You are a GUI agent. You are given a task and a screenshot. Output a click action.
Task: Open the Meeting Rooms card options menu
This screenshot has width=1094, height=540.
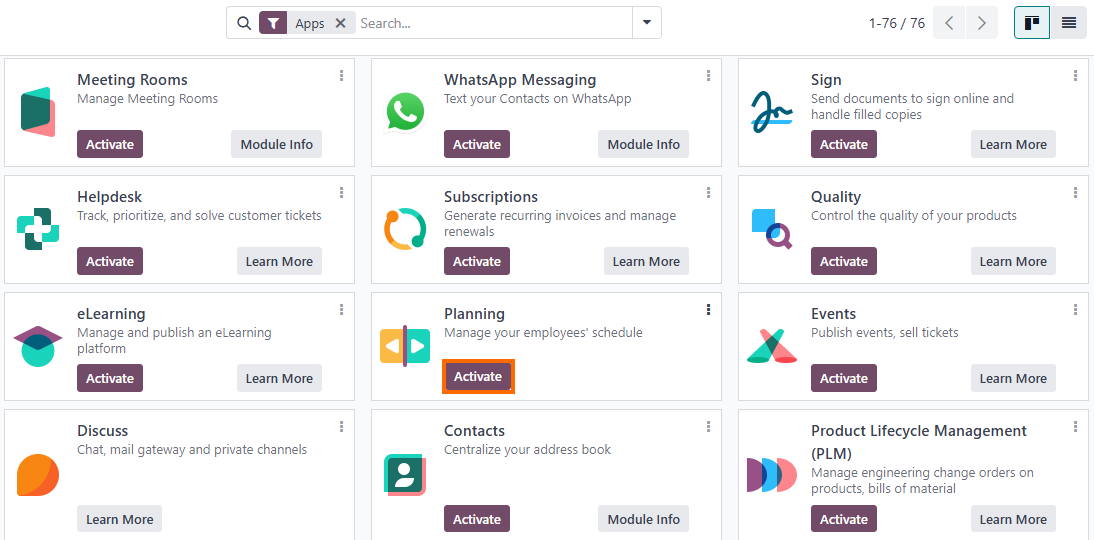tap(341, 75)
